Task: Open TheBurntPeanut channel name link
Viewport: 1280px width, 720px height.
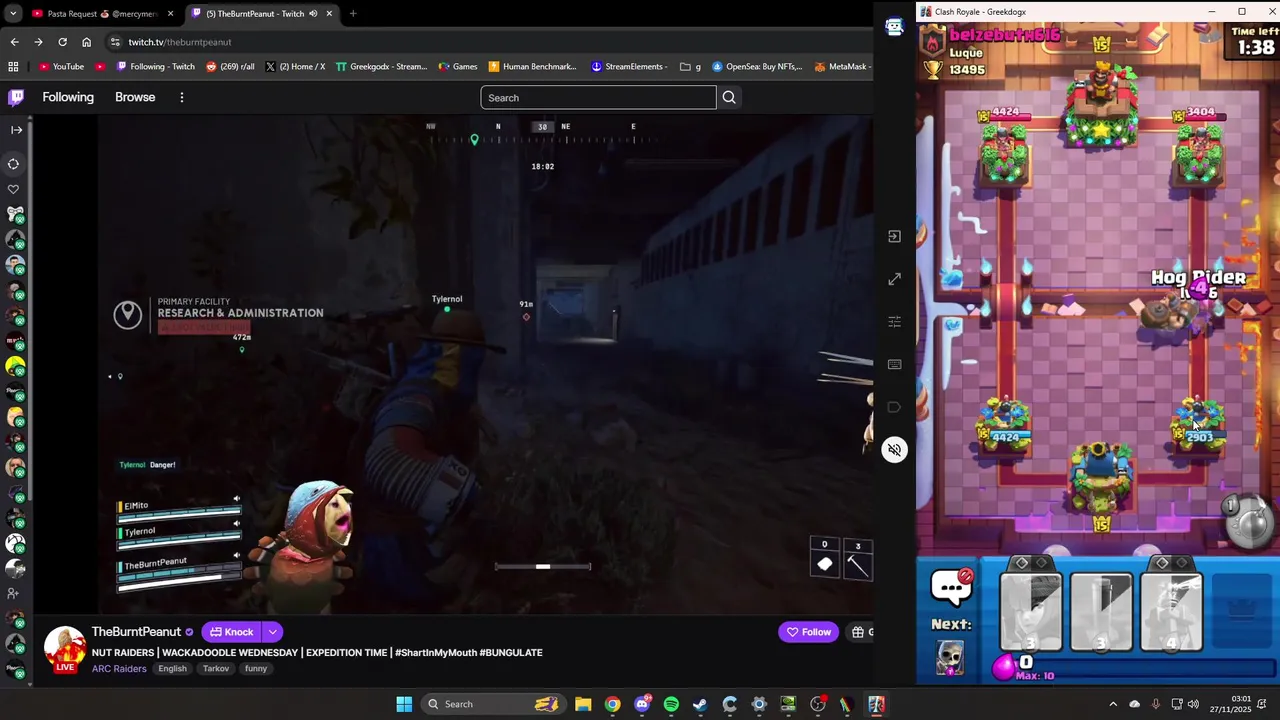Action: coord(136,632)
